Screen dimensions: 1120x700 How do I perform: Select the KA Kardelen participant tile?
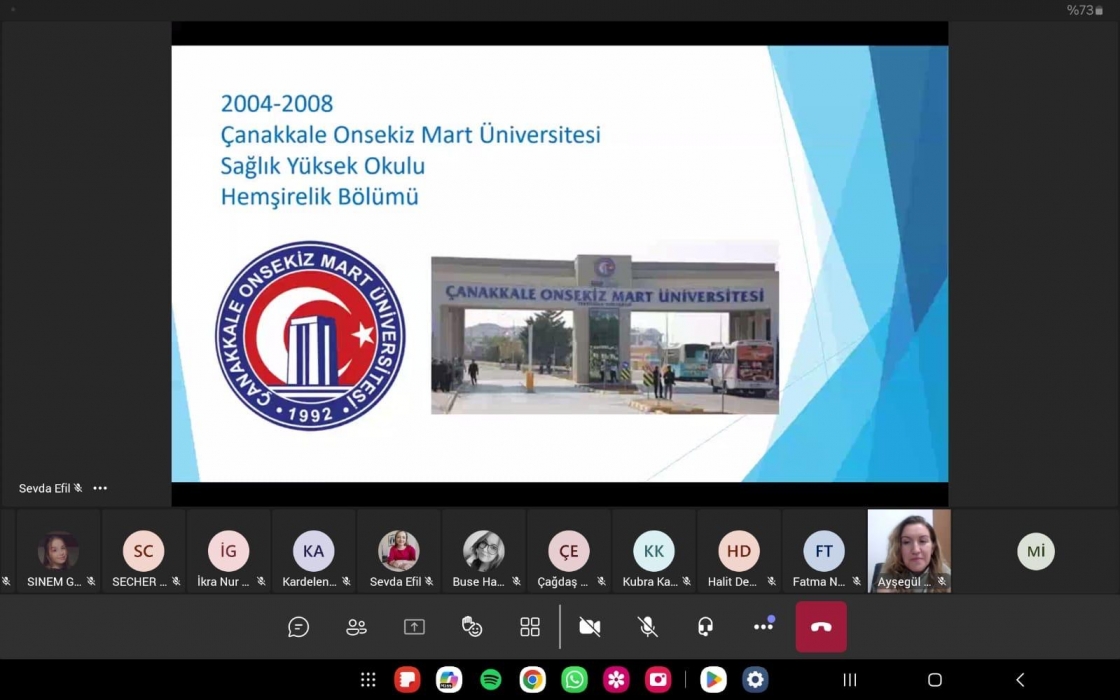[314, 551]
